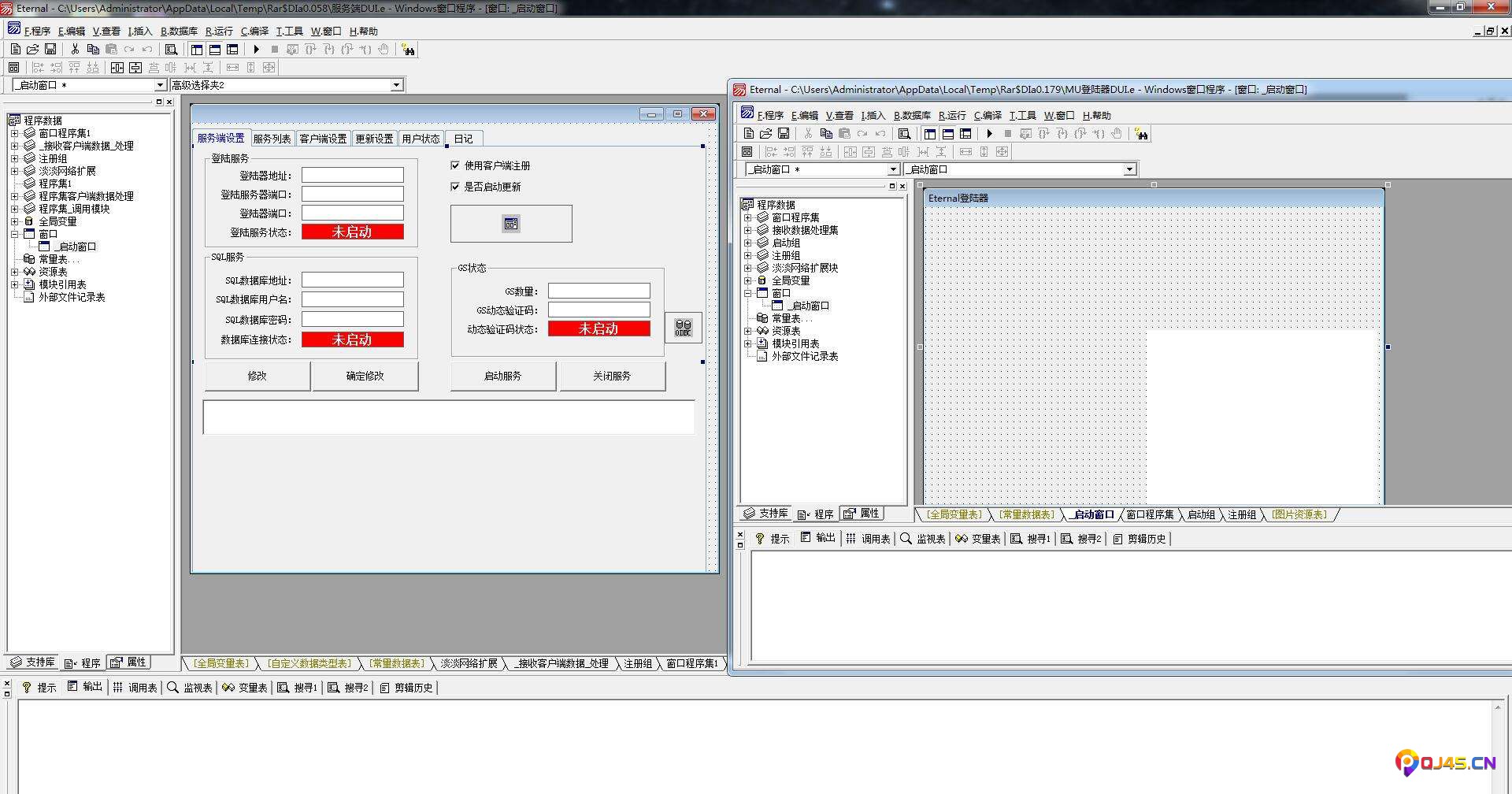Screen dimensions: 1512x794
Task: Open R.运行 menu in left window
Action: (219, 32)
